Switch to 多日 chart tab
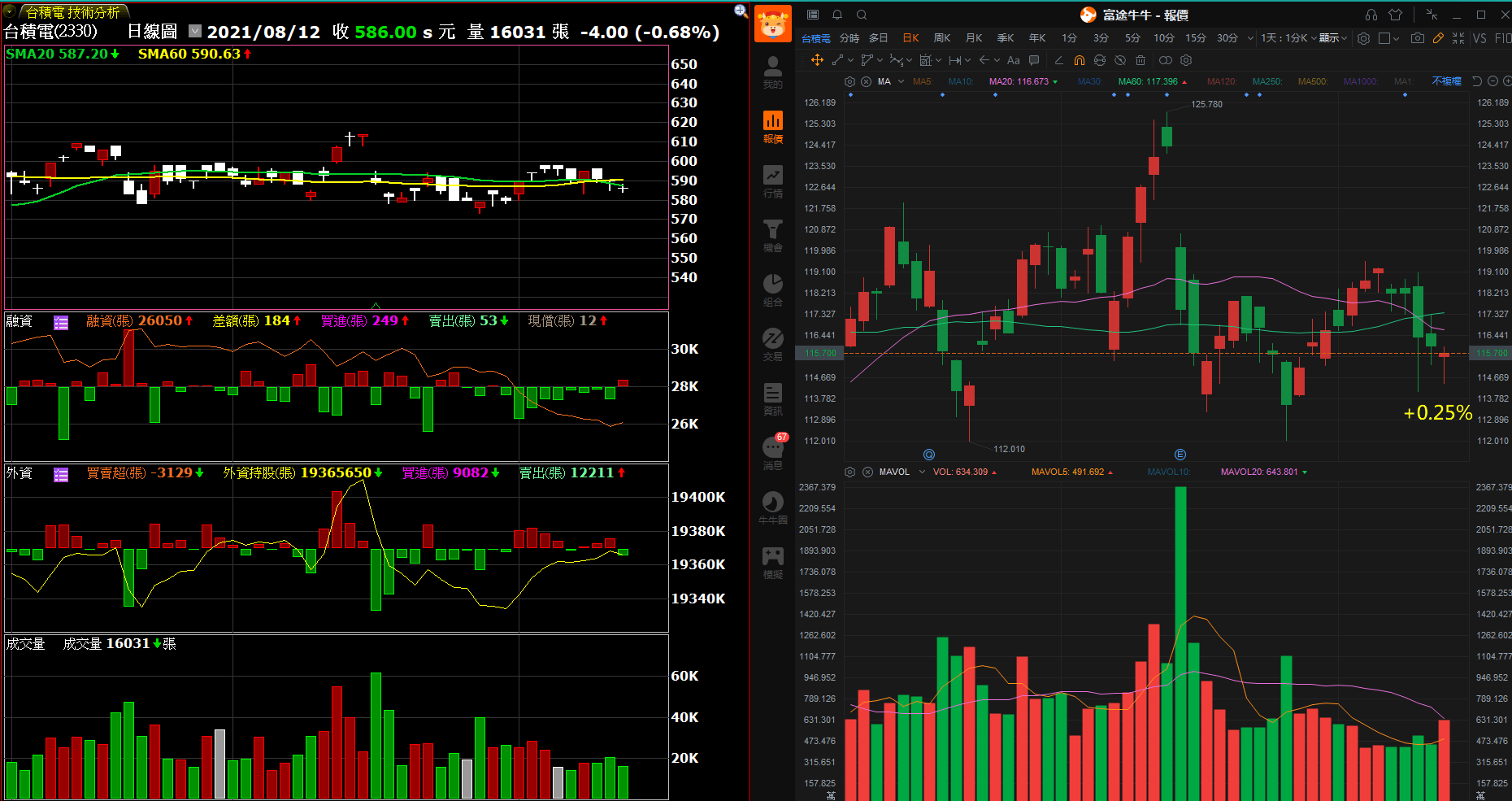Screen dimensions: 1512x801 point(879,38)
